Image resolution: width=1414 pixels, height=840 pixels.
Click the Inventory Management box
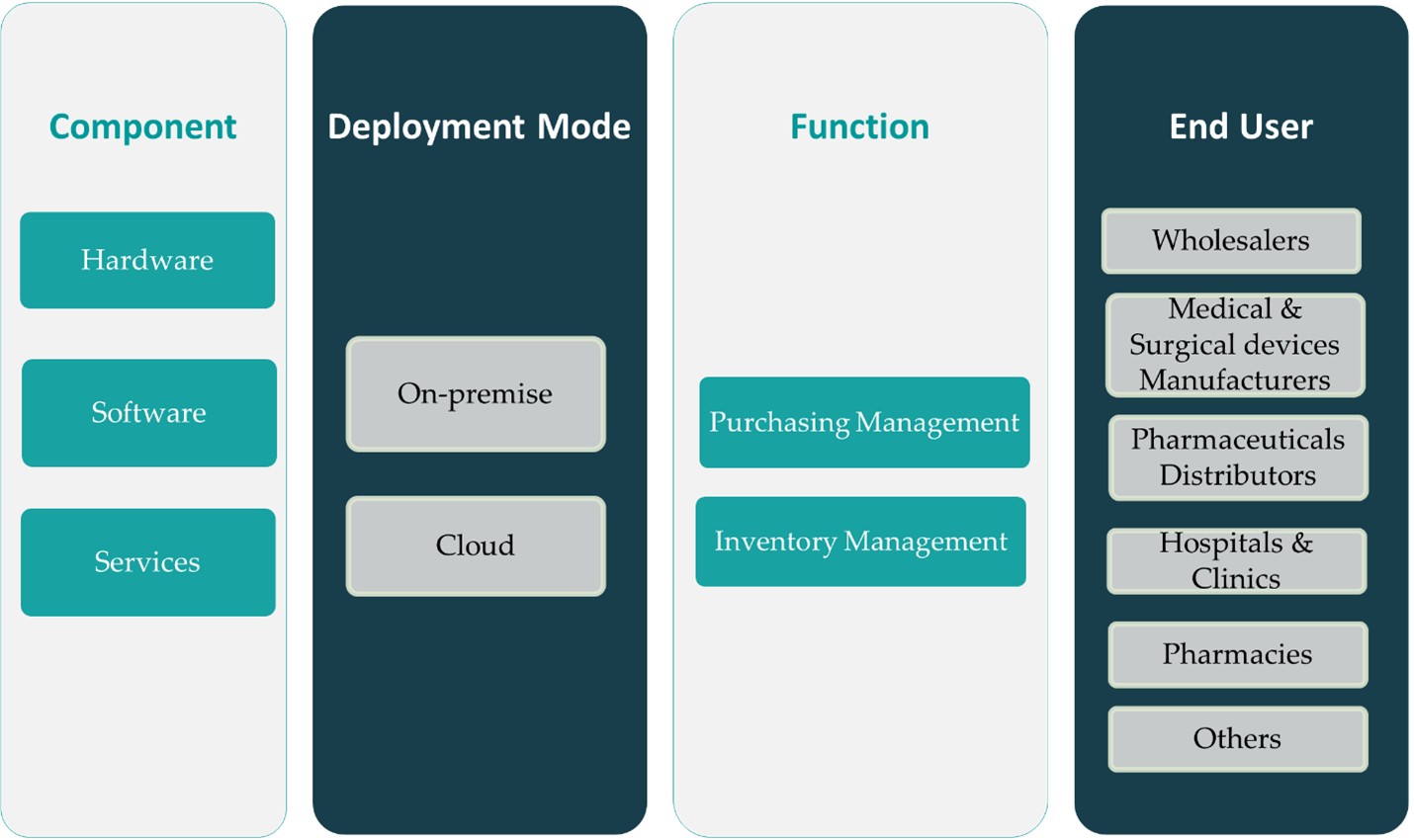pyautogui.click(x=860, y=542)
